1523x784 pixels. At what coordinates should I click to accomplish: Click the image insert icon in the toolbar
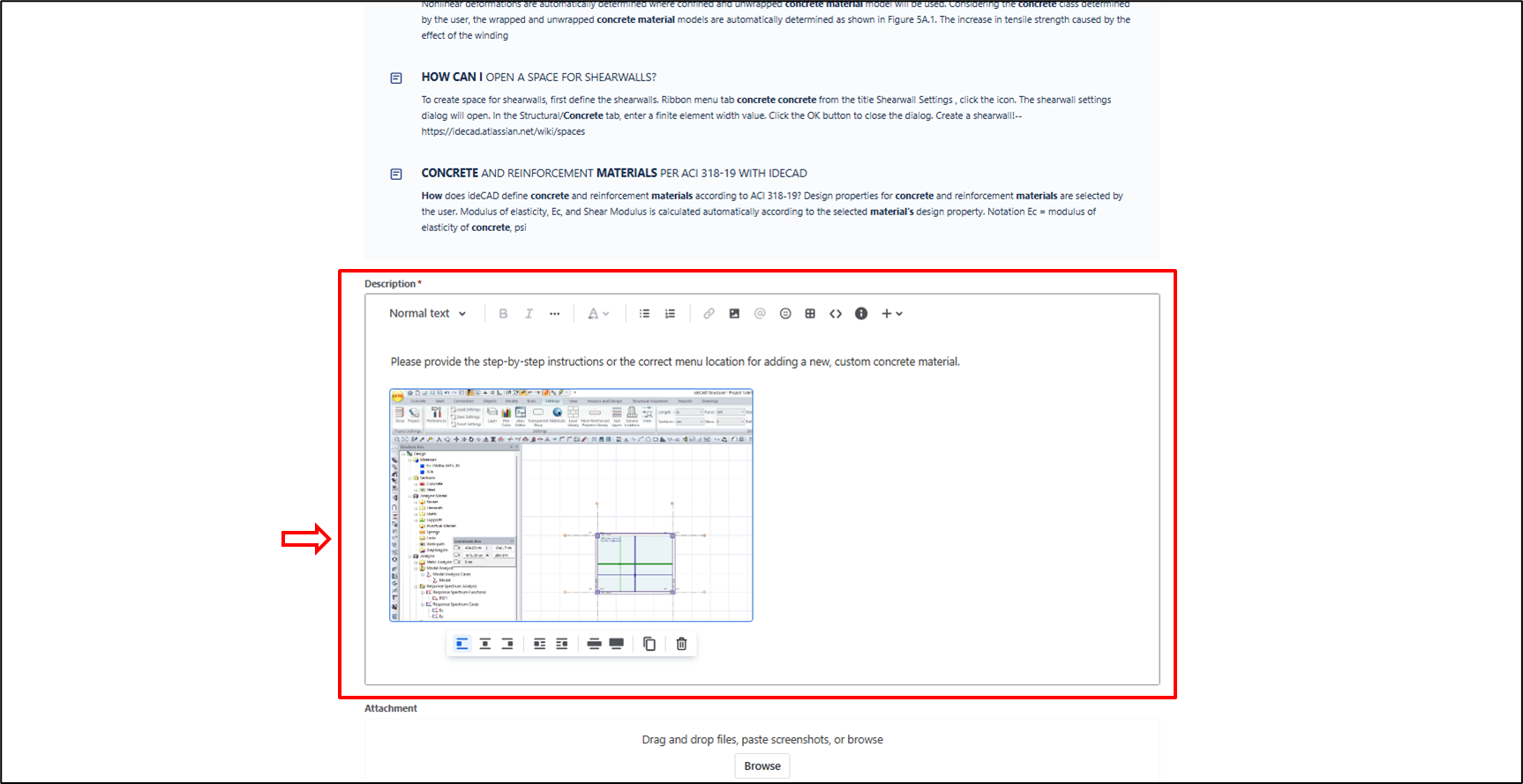[734, 313]
